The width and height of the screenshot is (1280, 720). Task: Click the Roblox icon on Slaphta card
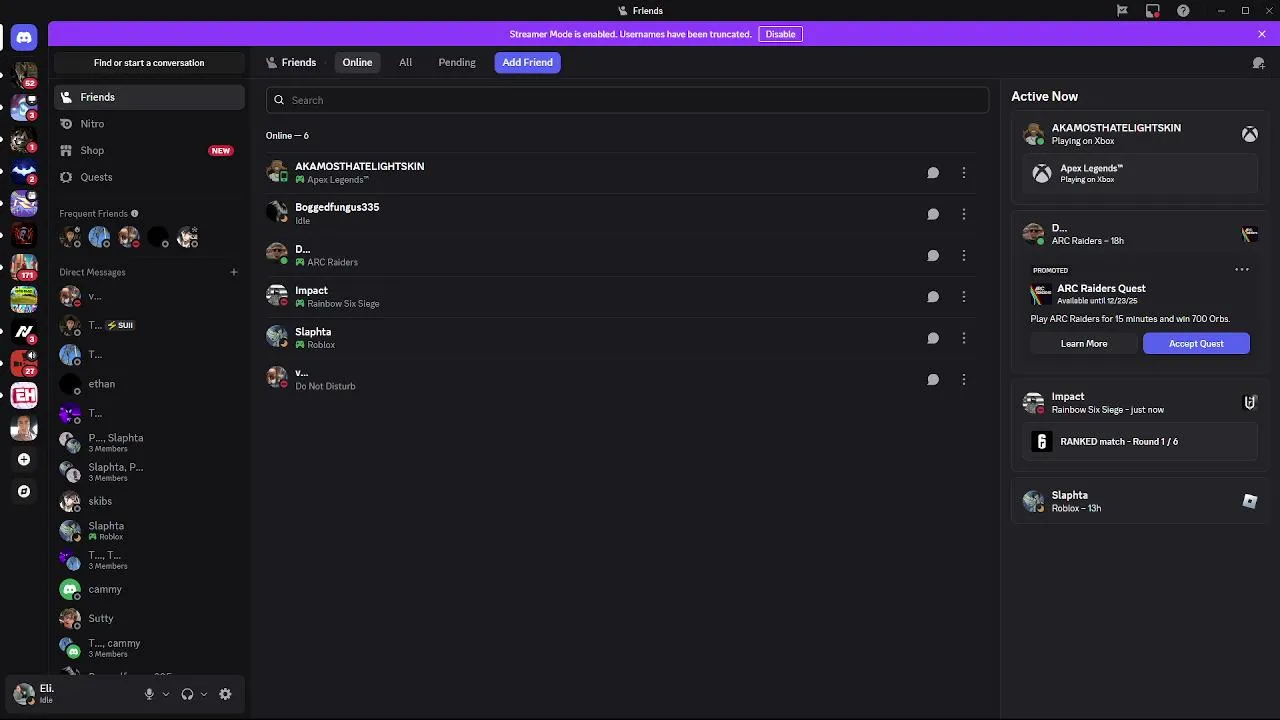[x=1250, y=501]
